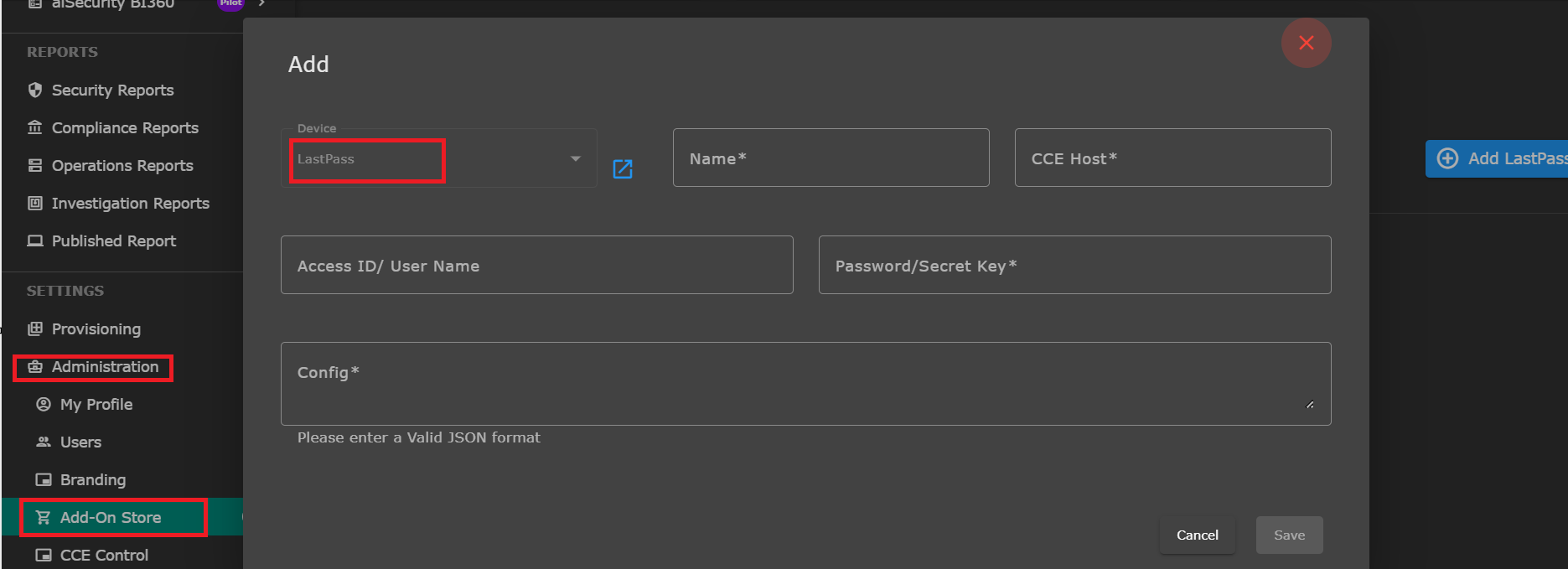Click the Security Reports shield icon

pos(35,90)
